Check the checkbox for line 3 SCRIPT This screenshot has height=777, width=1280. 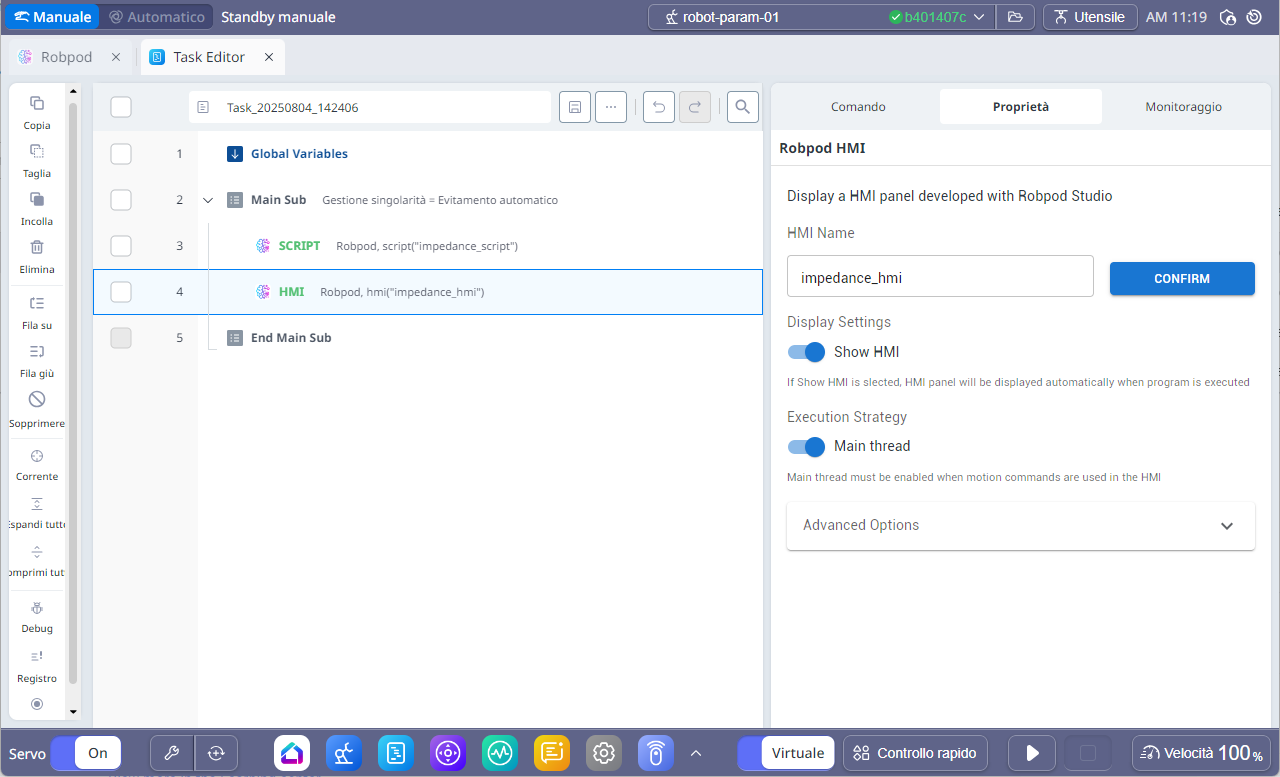click(121, 246)
